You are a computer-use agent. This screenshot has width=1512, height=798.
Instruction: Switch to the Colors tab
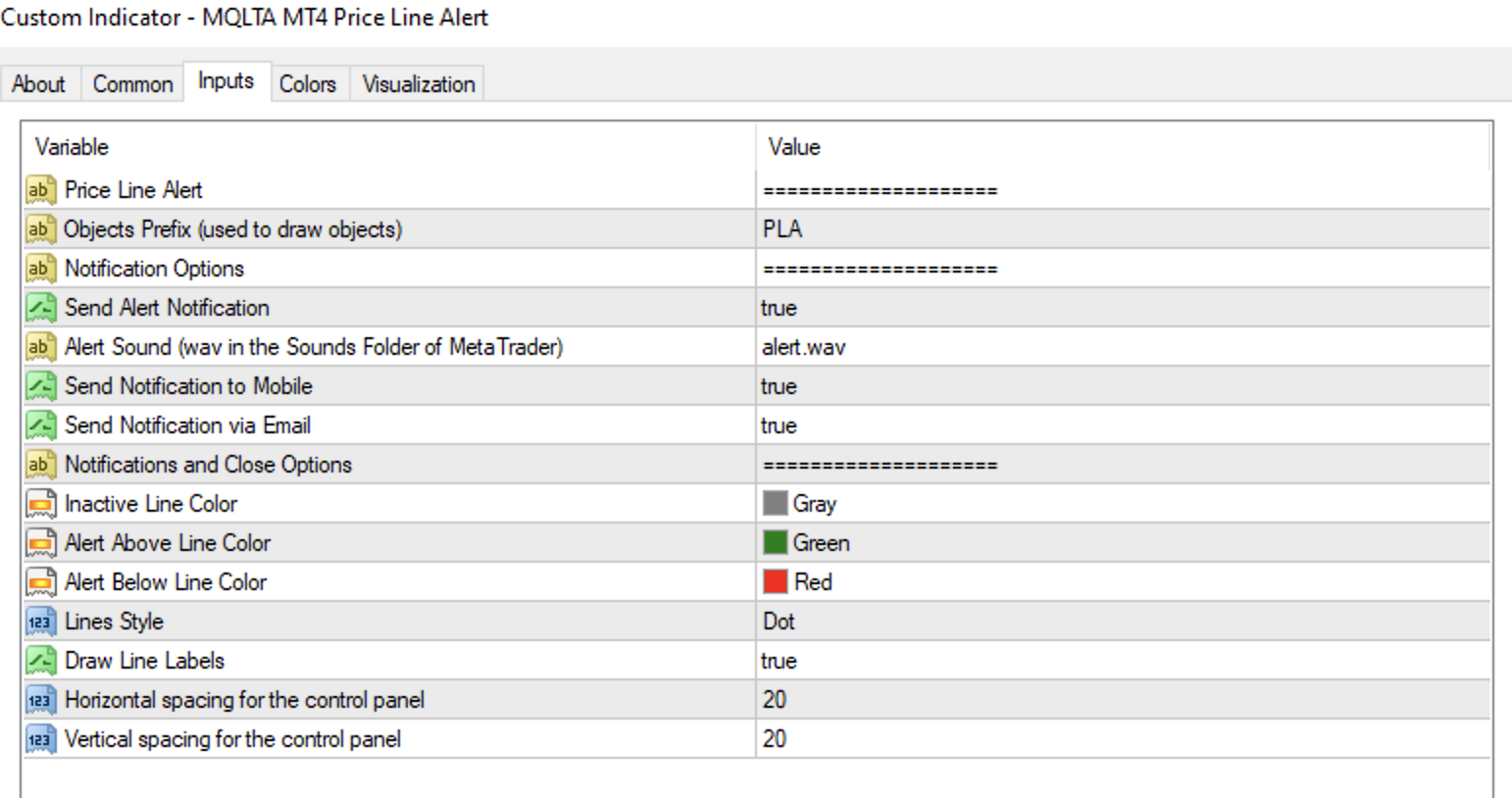307,84
